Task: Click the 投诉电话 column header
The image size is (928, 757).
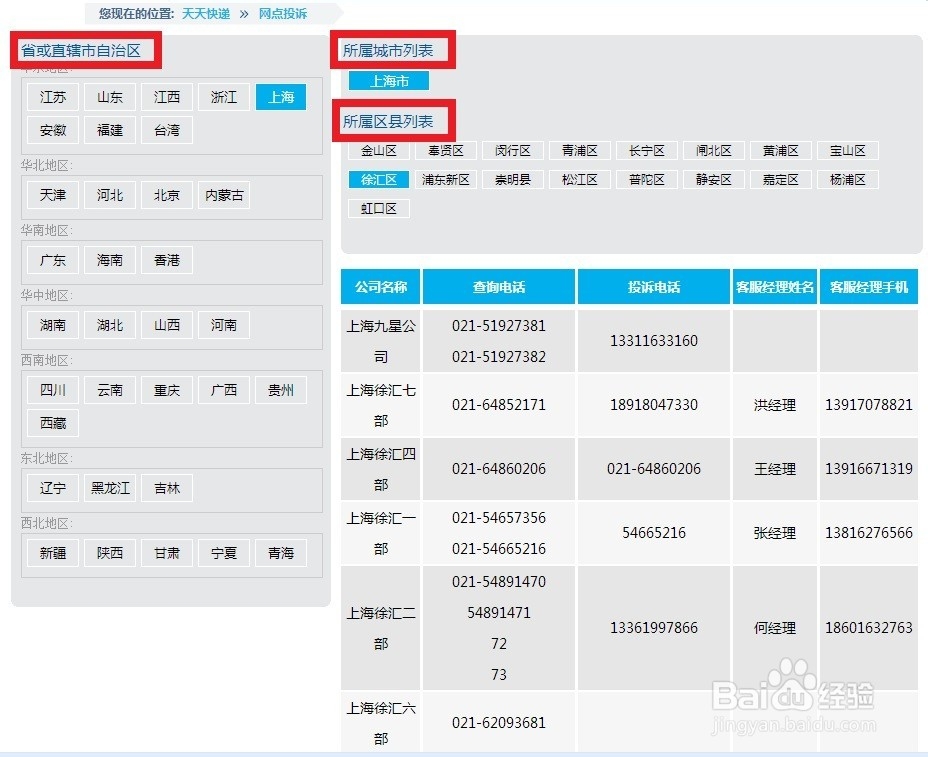Action: [x=654, y=287]
